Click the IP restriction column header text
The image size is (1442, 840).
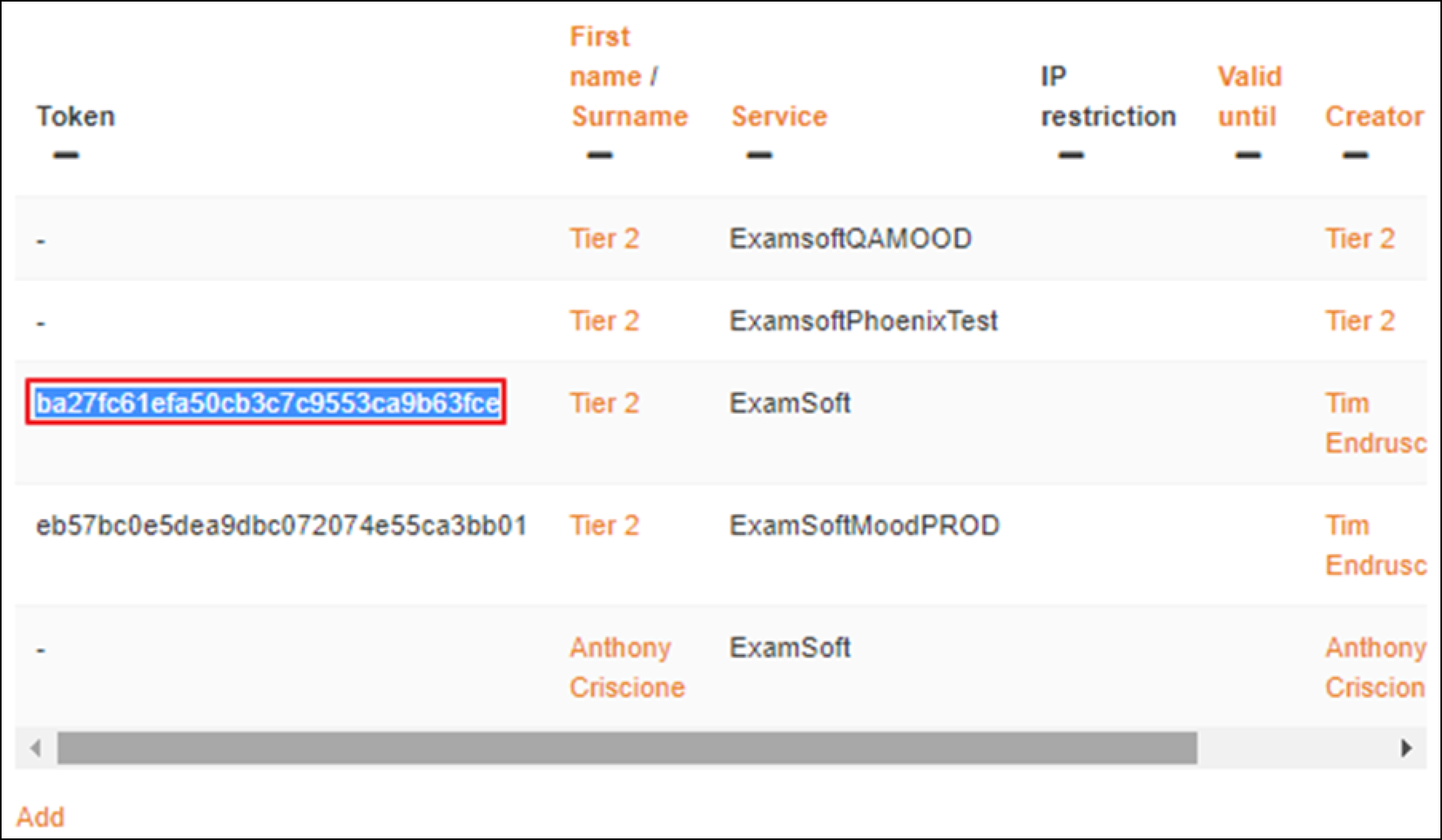click(x=1108, y=97)
